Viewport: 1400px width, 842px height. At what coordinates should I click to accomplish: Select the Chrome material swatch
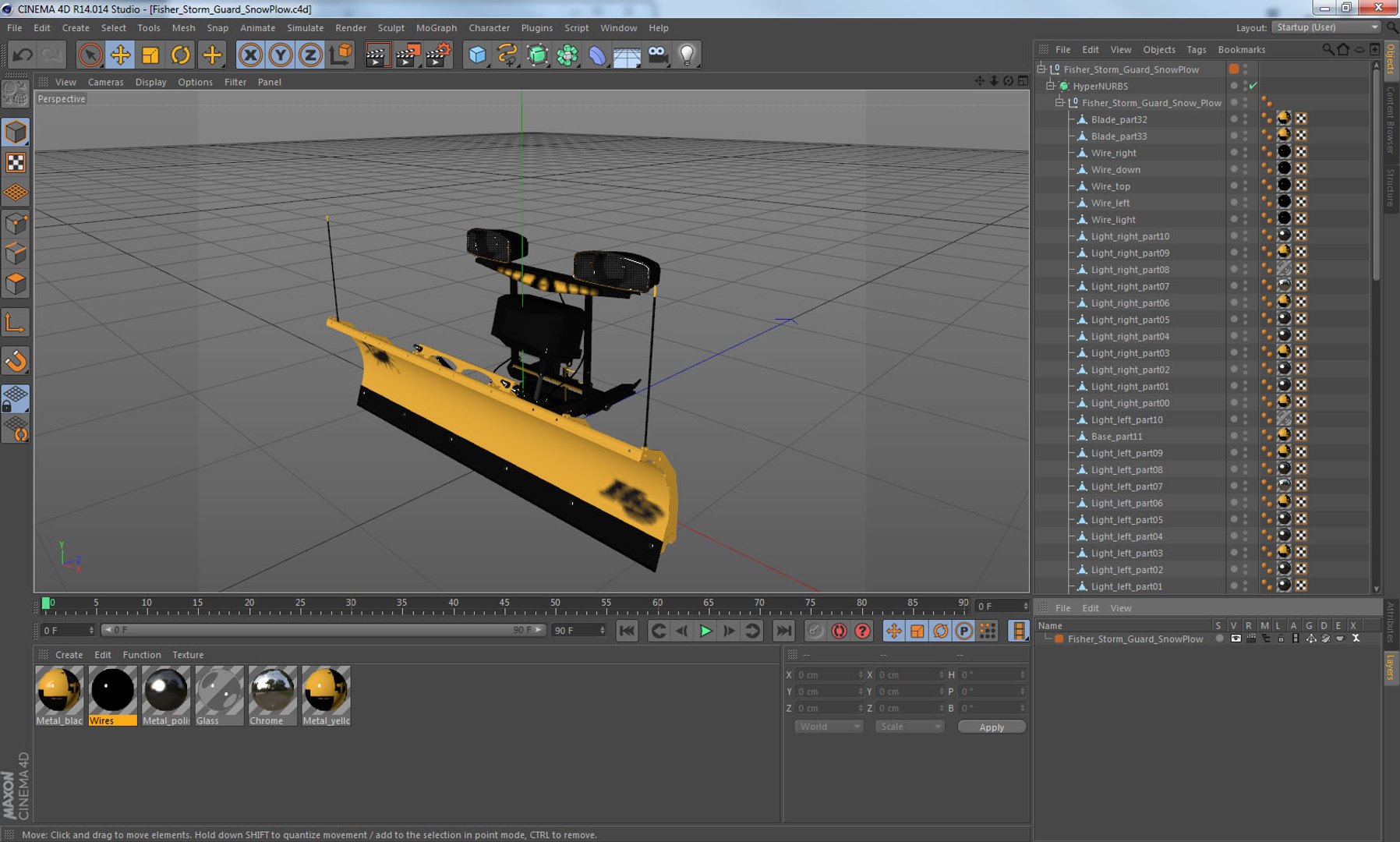[272, 695]
